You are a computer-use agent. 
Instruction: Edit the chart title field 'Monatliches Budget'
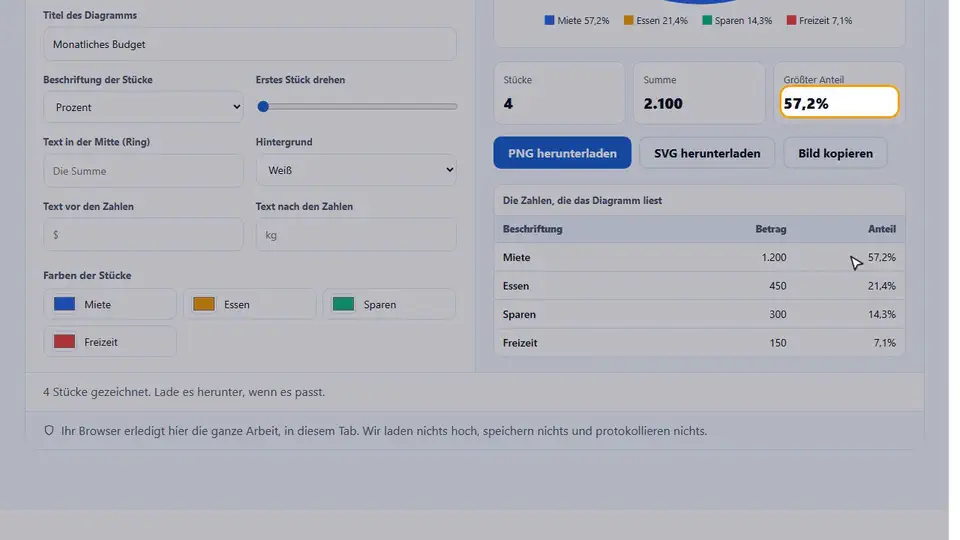pos(249,44)
